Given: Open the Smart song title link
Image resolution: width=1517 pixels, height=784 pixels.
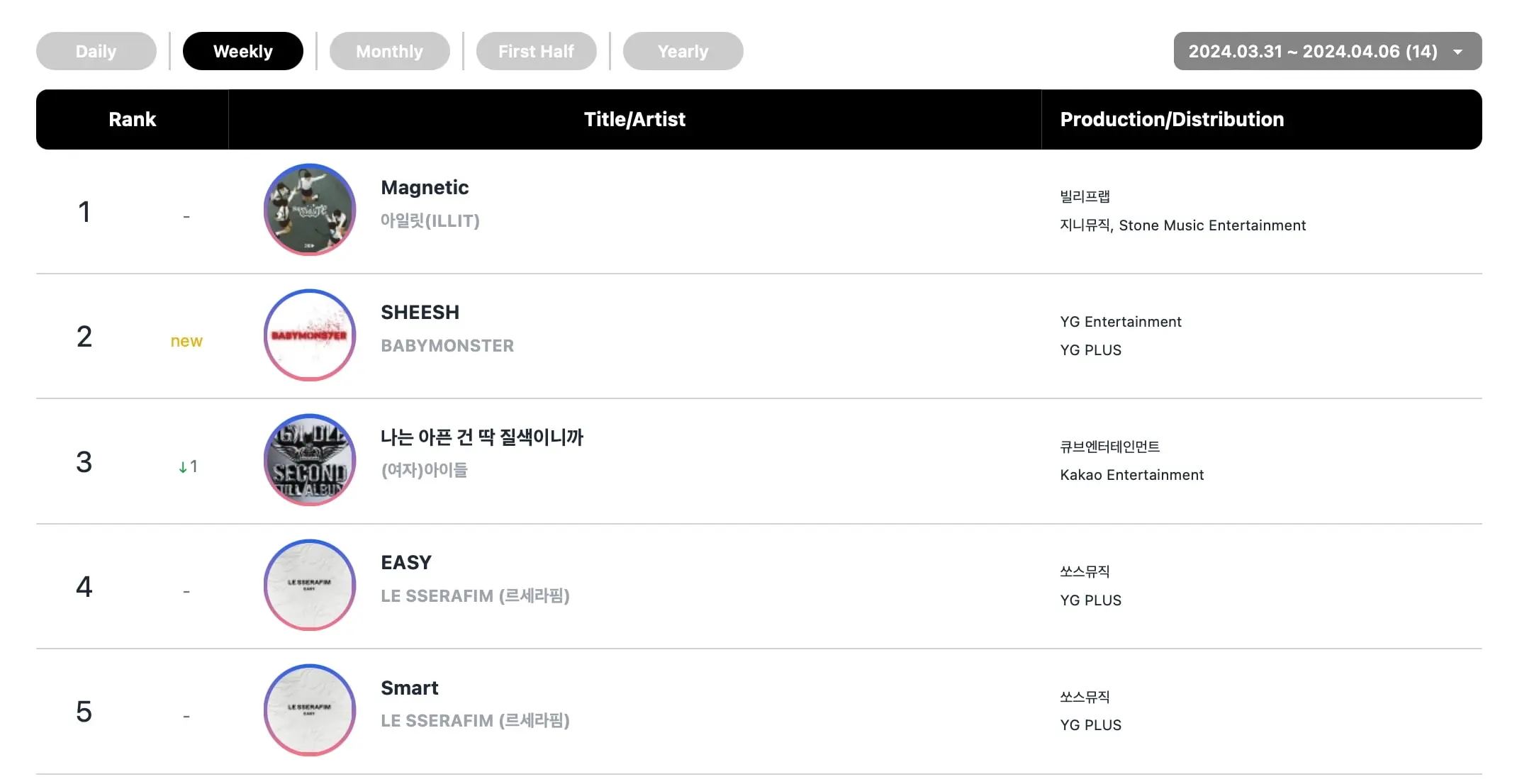Looking at the screenshot, I should (x=410, y=688).
